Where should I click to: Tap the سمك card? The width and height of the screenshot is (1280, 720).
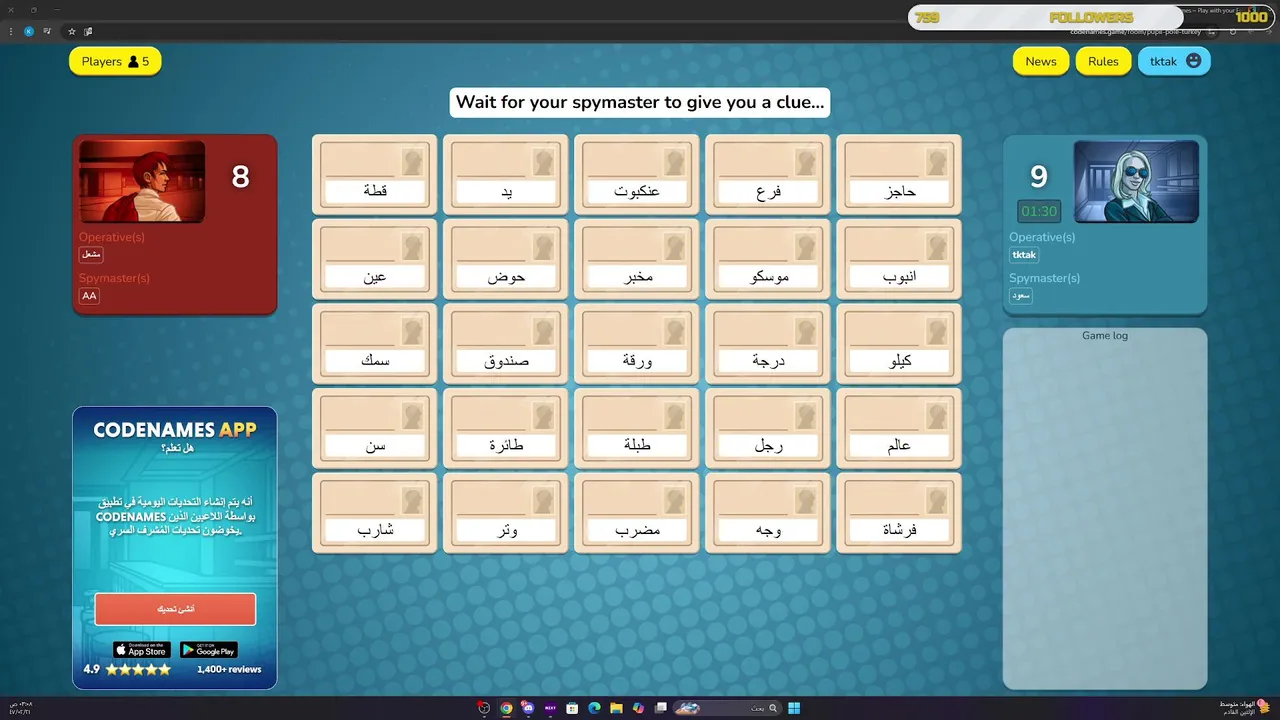click(374, 344)
